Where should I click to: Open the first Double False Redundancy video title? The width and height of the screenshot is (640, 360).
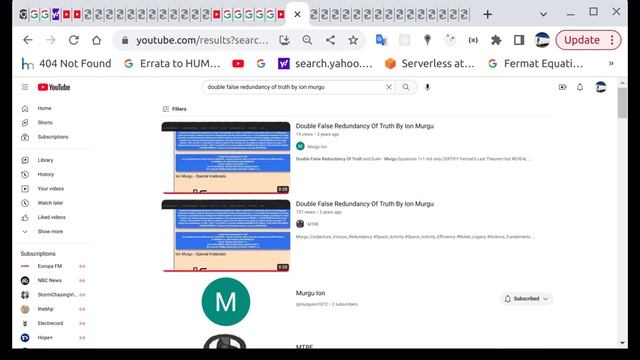pos(364,126)
